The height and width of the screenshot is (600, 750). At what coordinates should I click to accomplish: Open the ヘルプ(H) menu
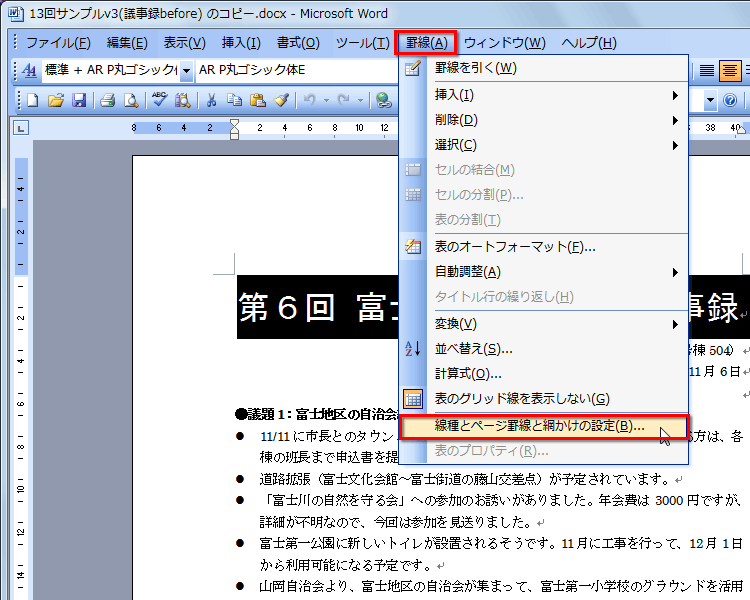click(589, 43)
